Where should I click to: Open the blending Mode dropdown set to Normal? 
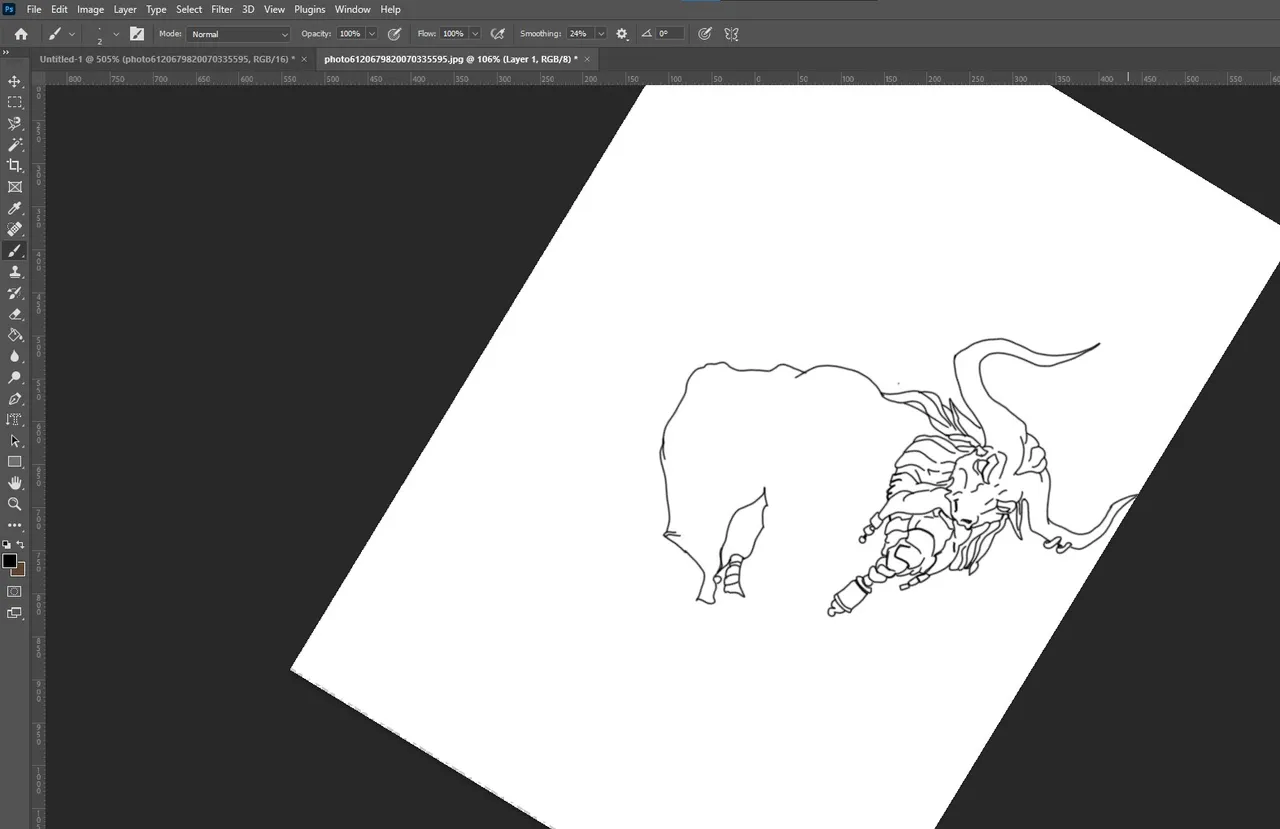(238, 34)
